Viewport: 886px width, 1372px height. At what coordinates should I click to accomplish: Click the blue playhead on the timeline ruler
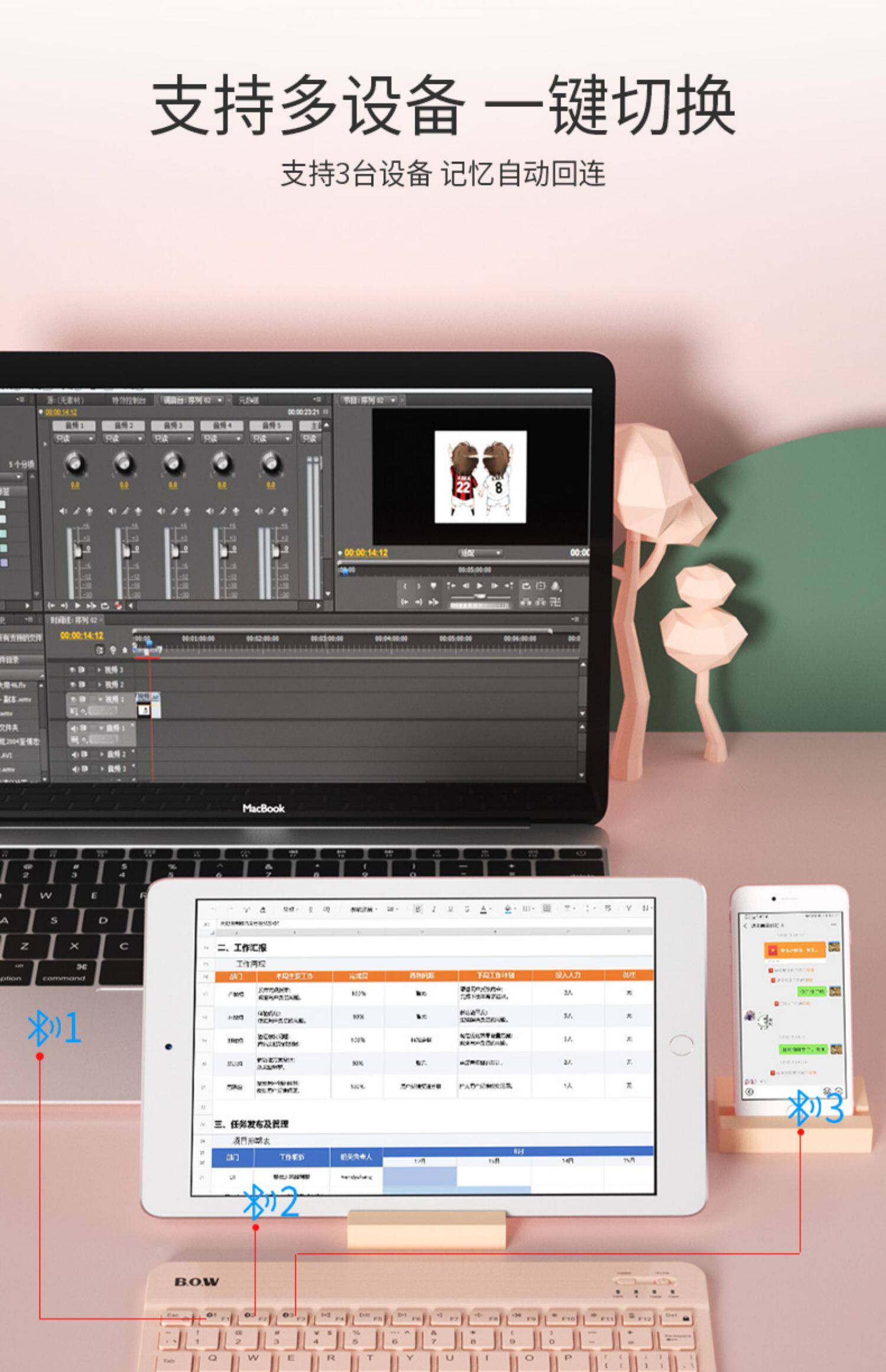149,643
